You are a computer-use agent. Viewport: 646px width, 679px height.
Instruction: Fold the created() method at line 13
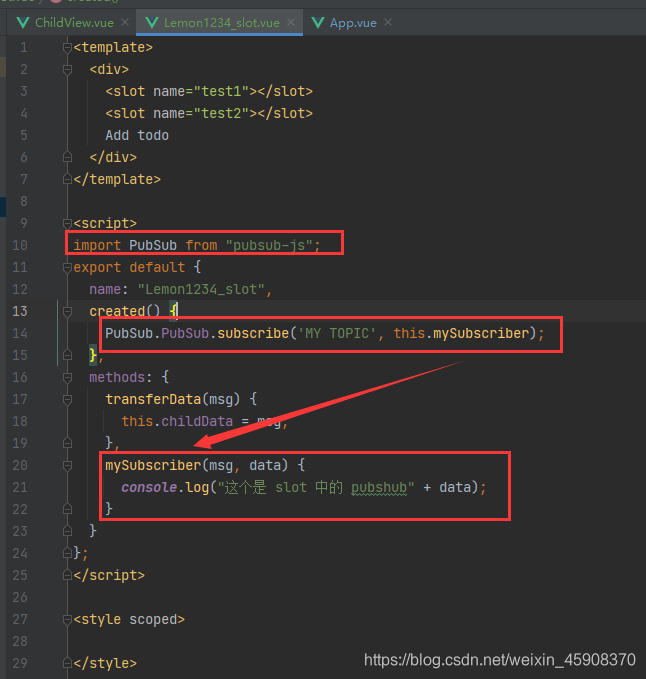point(67,311)
